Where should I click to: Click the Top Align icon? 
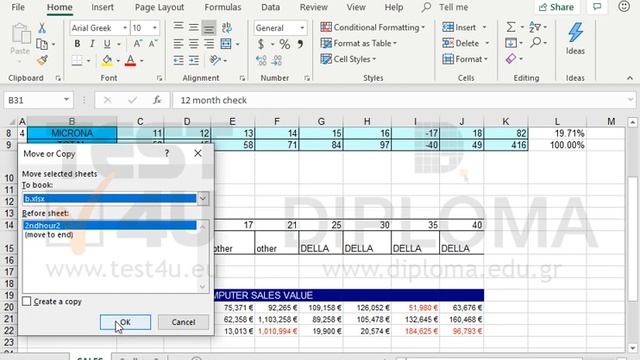(178, 27)
